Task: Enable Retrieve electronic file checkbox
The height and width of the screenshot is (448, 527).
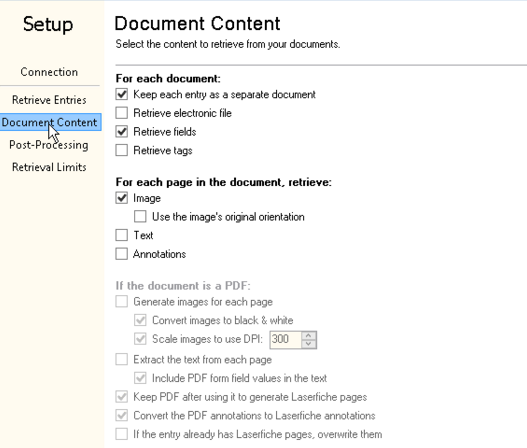Action: (x=122, y=113)
